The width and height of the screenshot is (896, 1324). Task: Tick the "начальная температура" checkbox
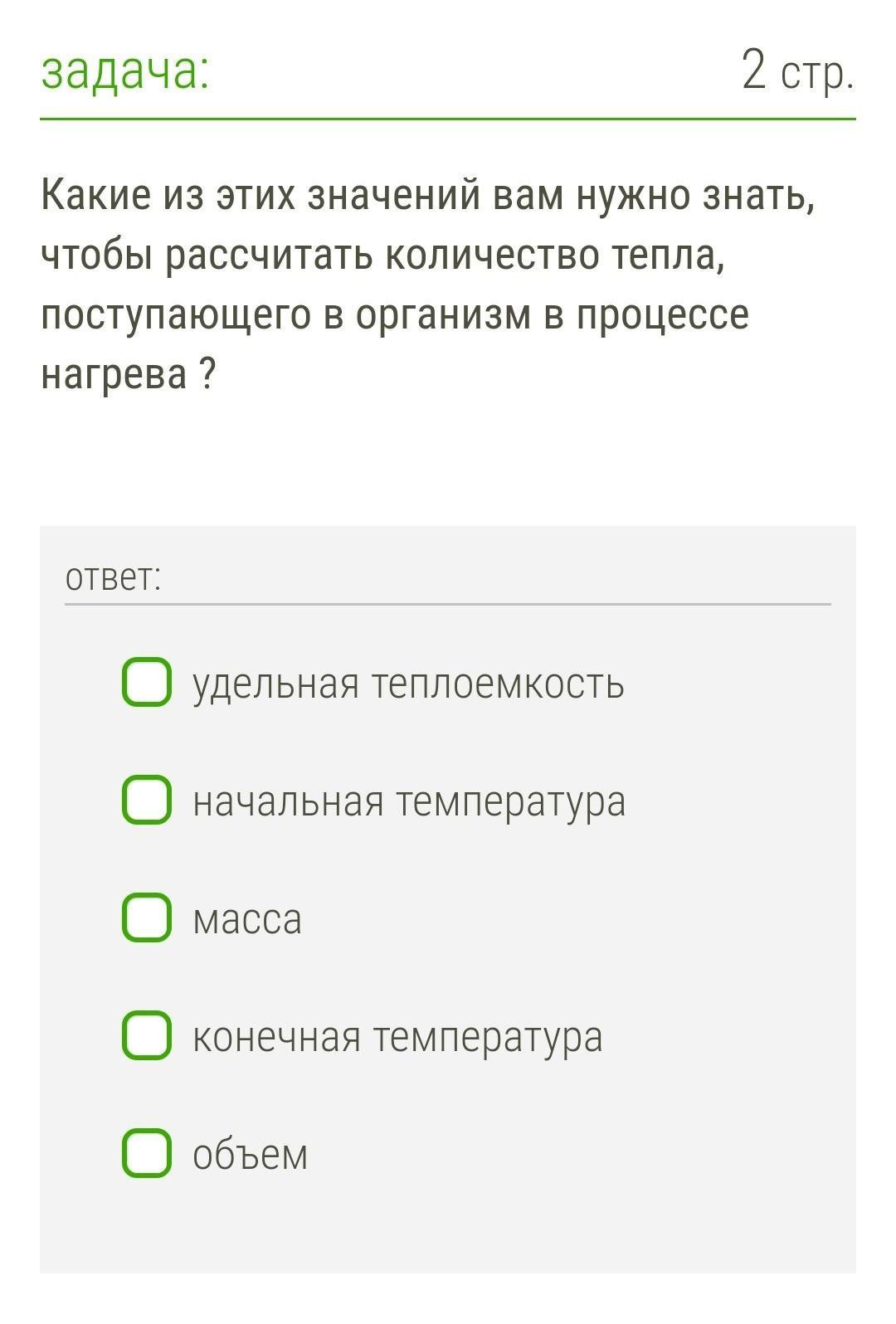click(147, 800)
